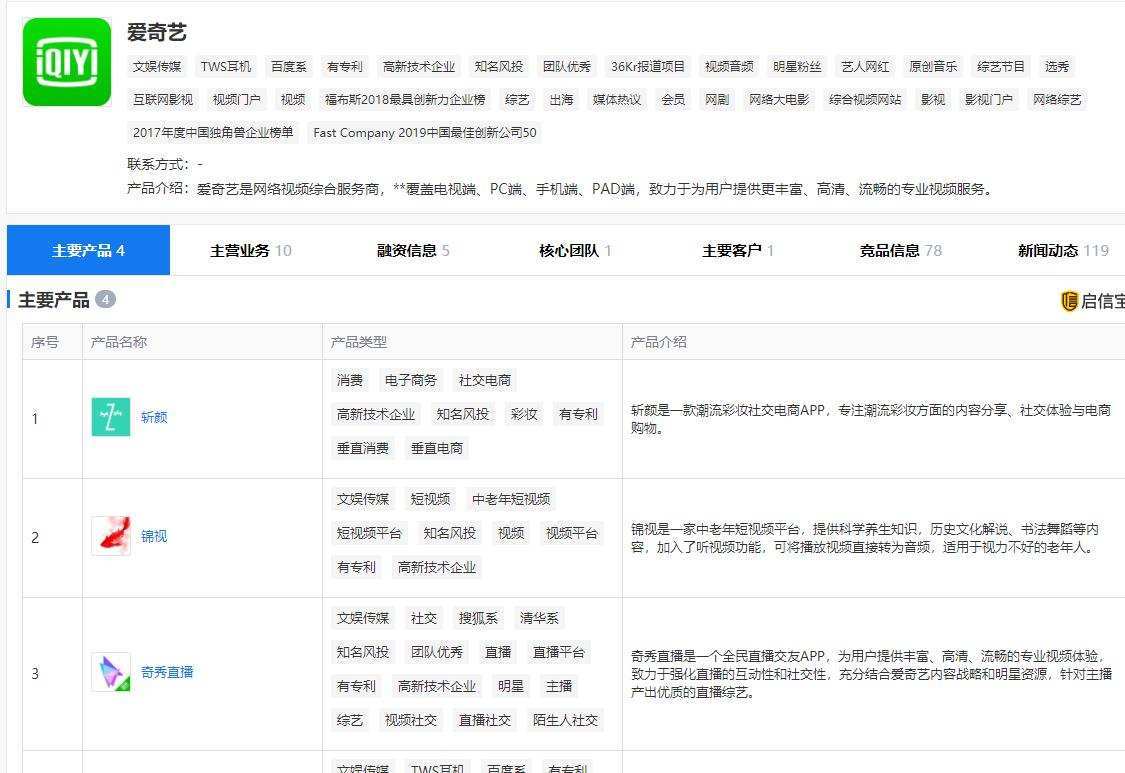The width and height of the screenshot is (1125, 773).
Task: Click the Fast Company 2019中国最佳创新公司50 tag
Action: [425, 133]
